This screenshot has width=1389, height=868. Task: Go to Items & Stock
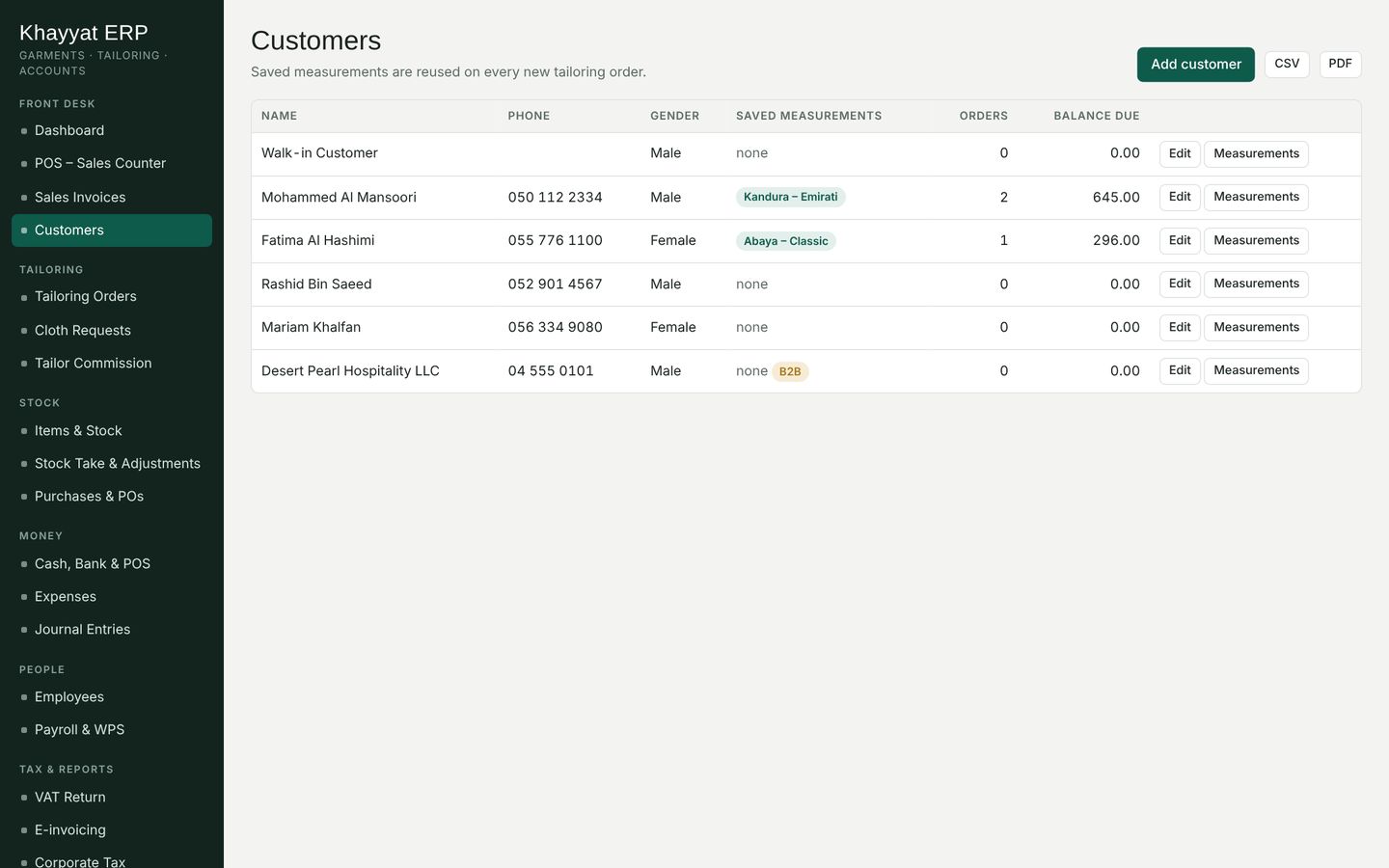coord(112,430)
